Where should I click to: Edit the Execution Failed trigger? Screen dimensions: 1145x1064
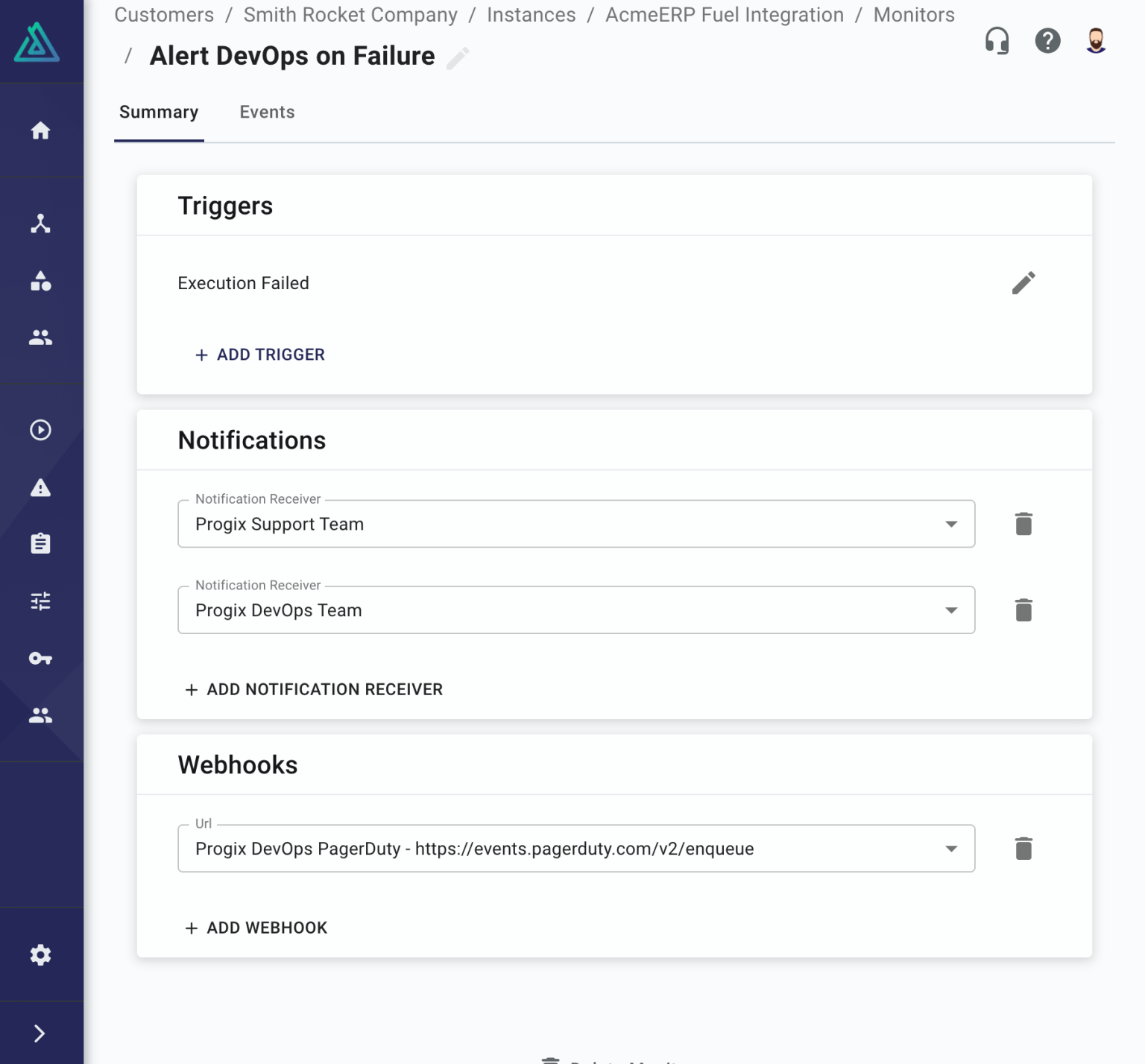(1023, 283)
